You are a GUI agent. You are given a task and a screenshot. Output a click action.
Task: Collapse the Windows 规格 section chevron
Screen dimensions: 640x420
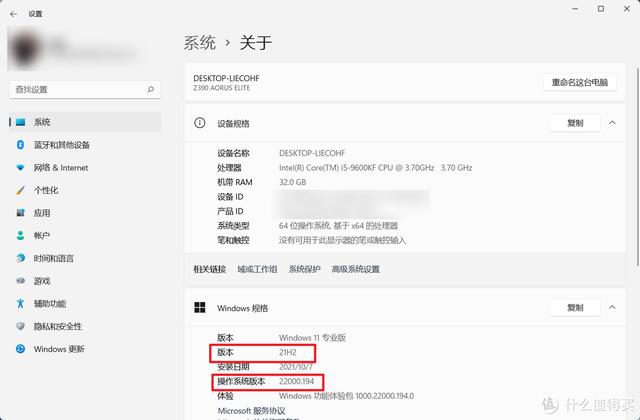pos(612,307)
